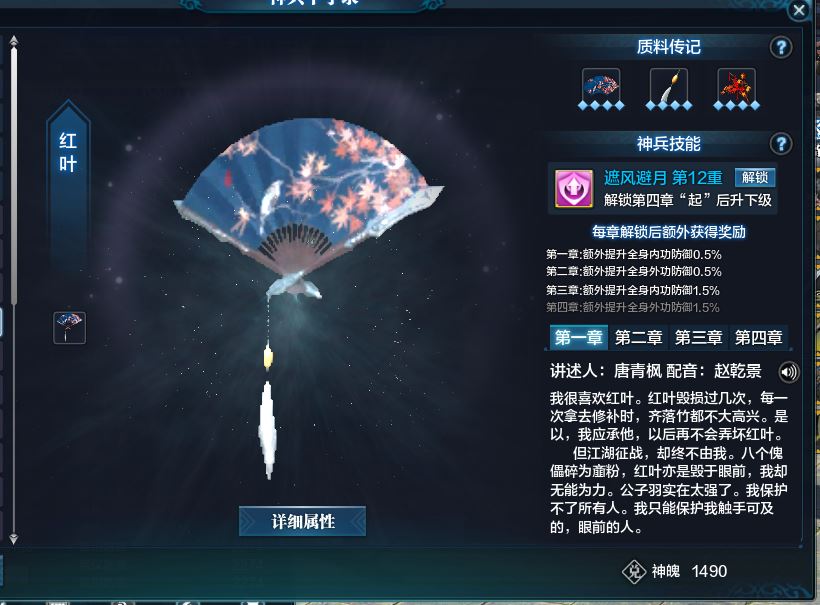This screenshot has width=820, height=605.
Task: Click the blue fan material icon
Action: click(601, 84)
